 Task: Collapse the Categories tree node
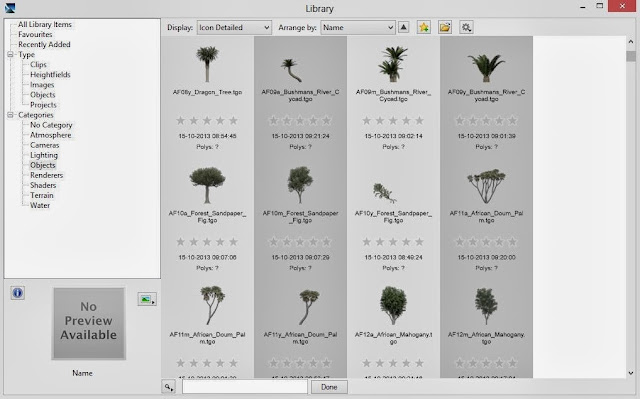11,115
